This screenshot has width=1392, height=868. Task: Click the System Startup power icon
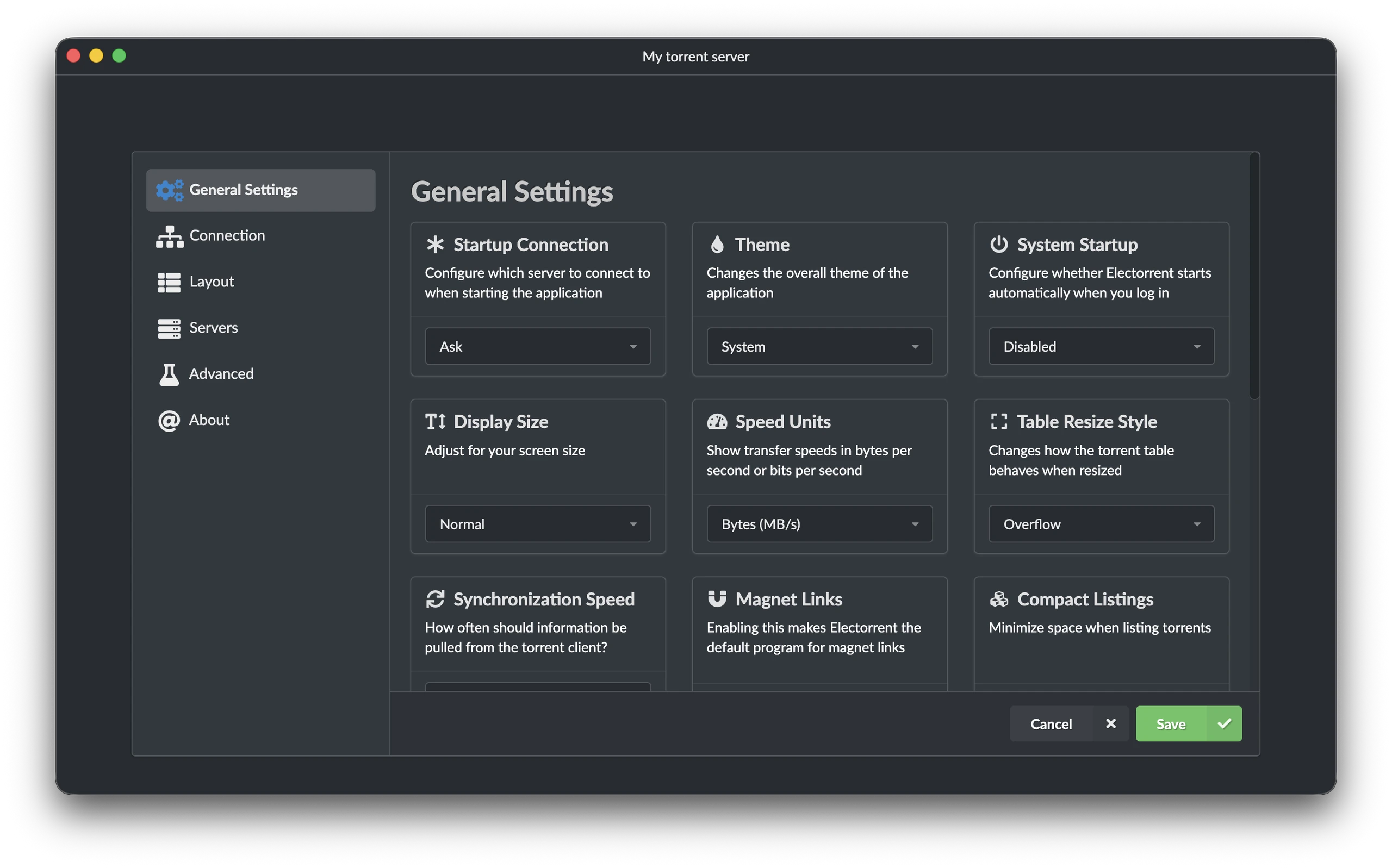click(999, 244)
